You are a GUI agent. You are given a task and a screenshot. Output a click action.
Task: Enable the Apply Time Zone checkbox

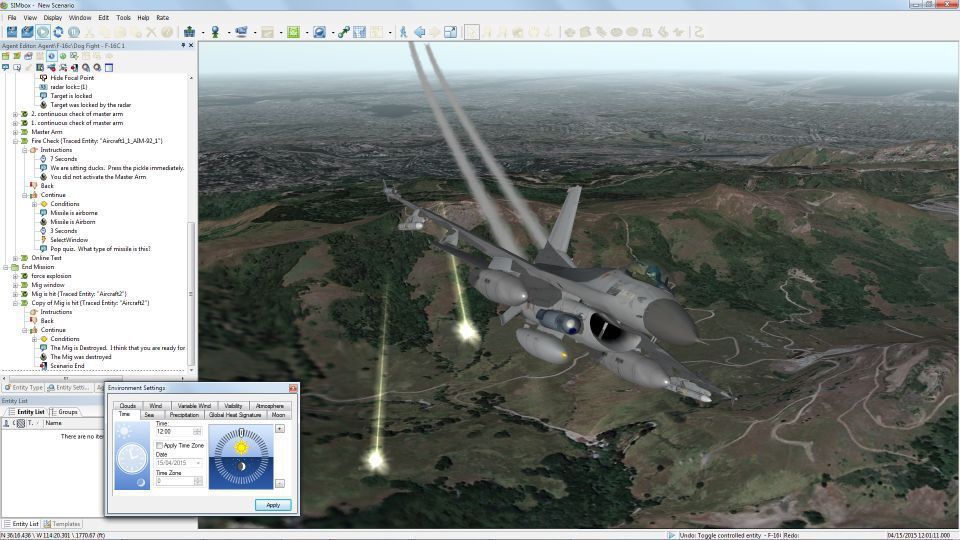pos(160,445)
